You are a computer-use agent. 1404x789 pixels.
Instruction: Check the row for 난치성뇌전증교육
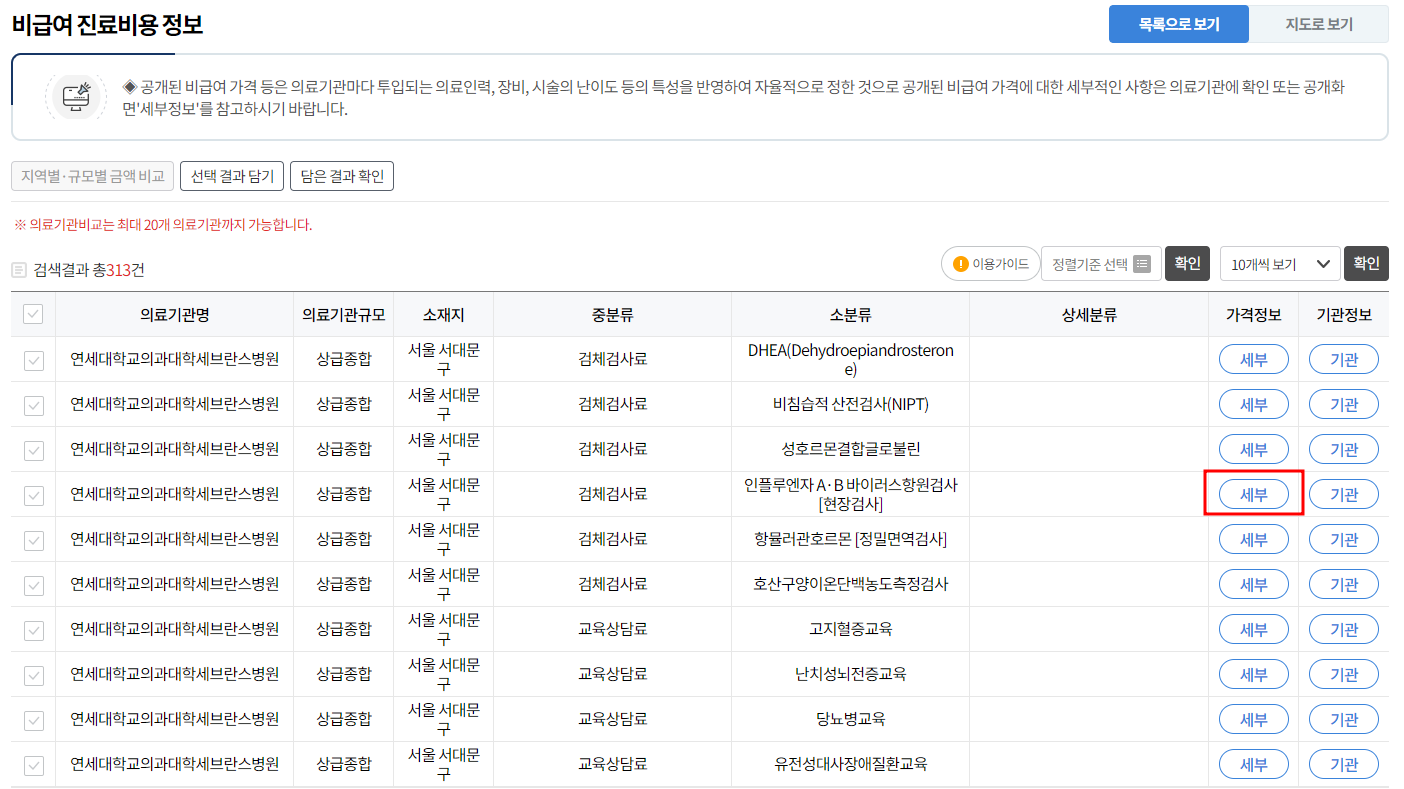point(34,675)
